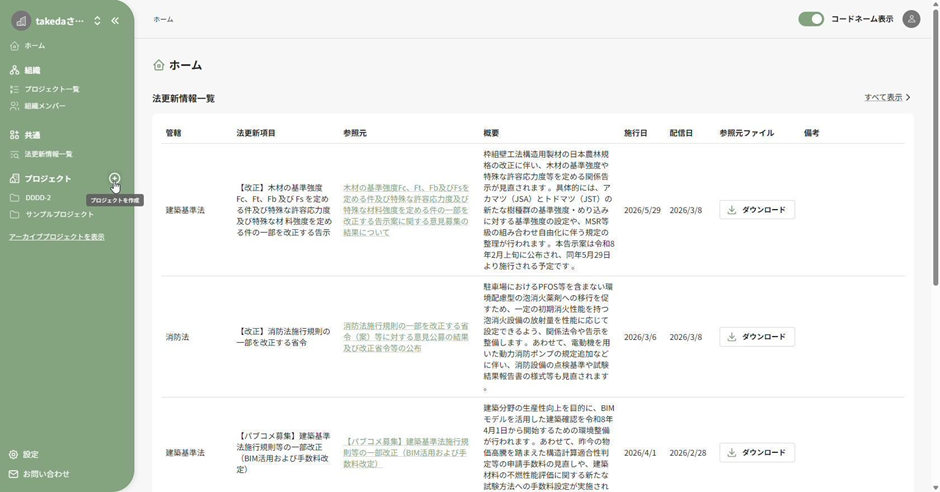Viewport: 940px width, 492px height.
Task: Click the create project plus icon
Action: [115, 178]
